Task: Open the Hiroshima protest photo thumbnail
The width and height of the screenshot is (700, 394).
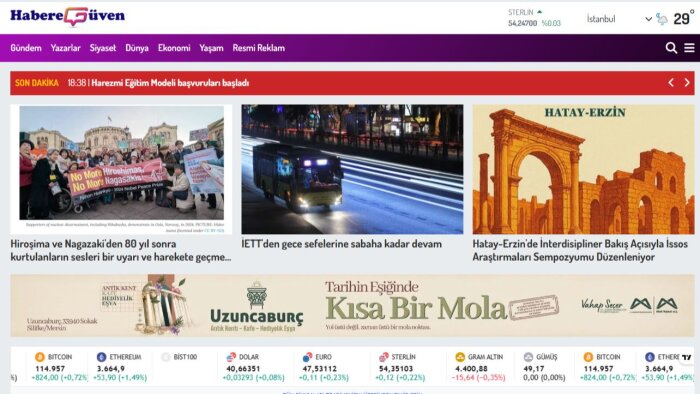Action: 121,169
